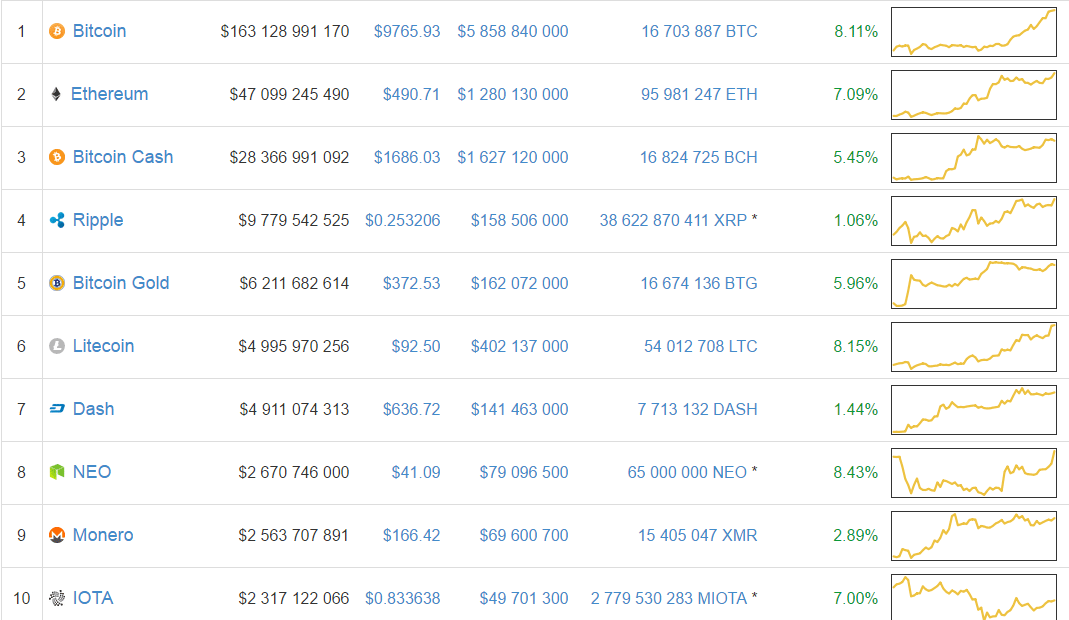Click Bitcoin Cash price $1686.03
This screenshot has width=1069, height=620.
point(407,158)
